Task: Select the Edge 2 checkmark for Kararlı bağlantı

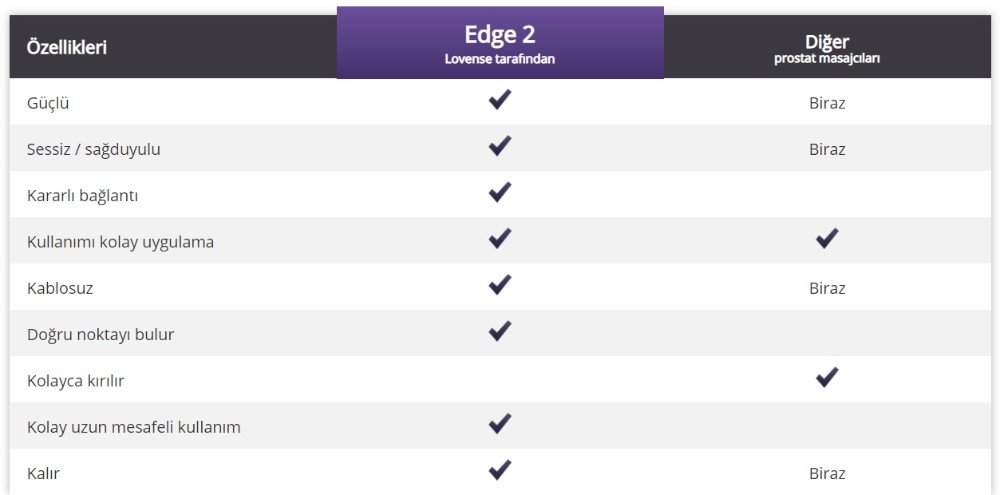Action: tap(500, 192)
